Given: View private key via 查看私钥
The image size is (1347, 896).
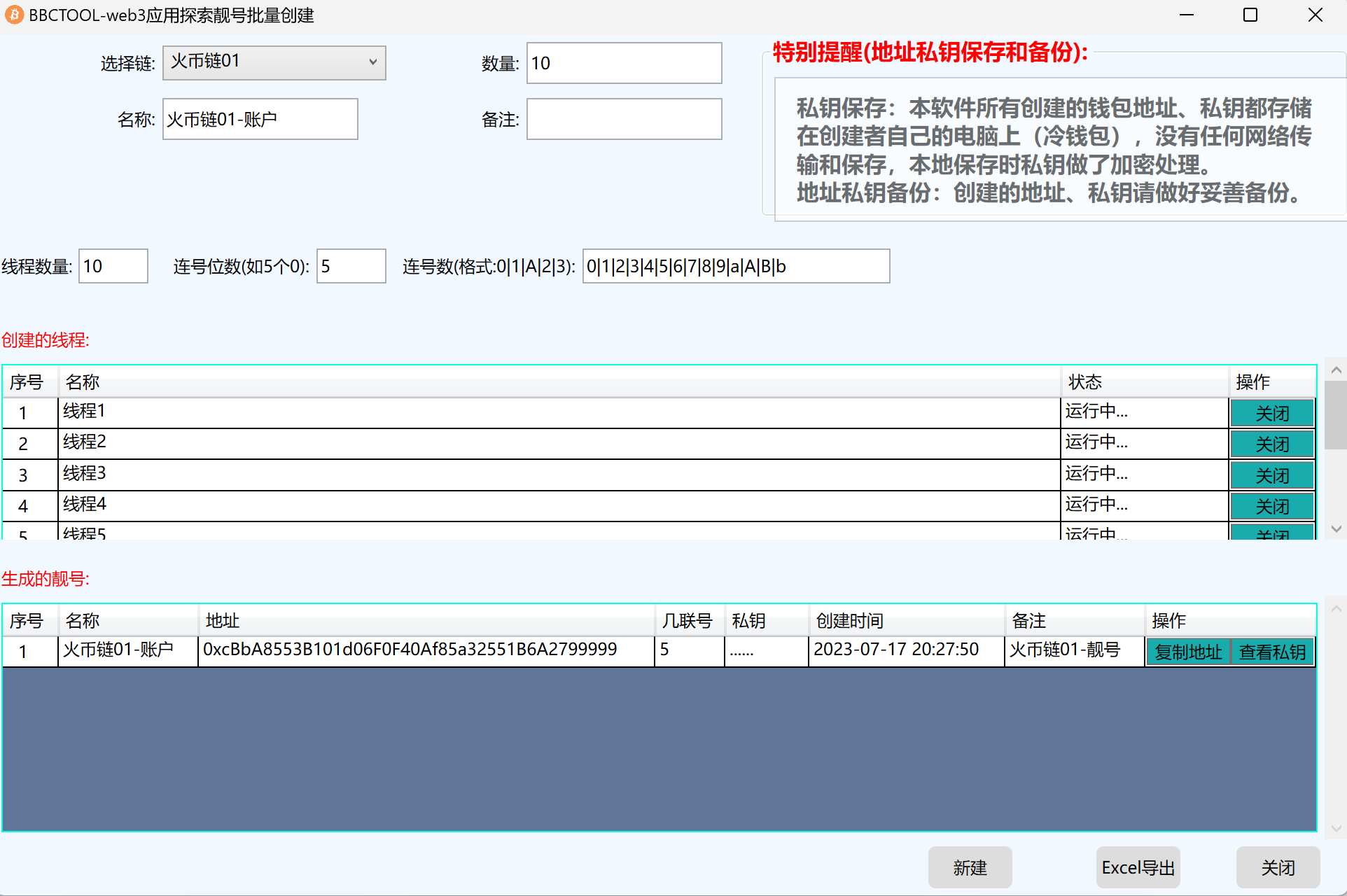Looking at the screenshot, I should tap(1272, 652).
